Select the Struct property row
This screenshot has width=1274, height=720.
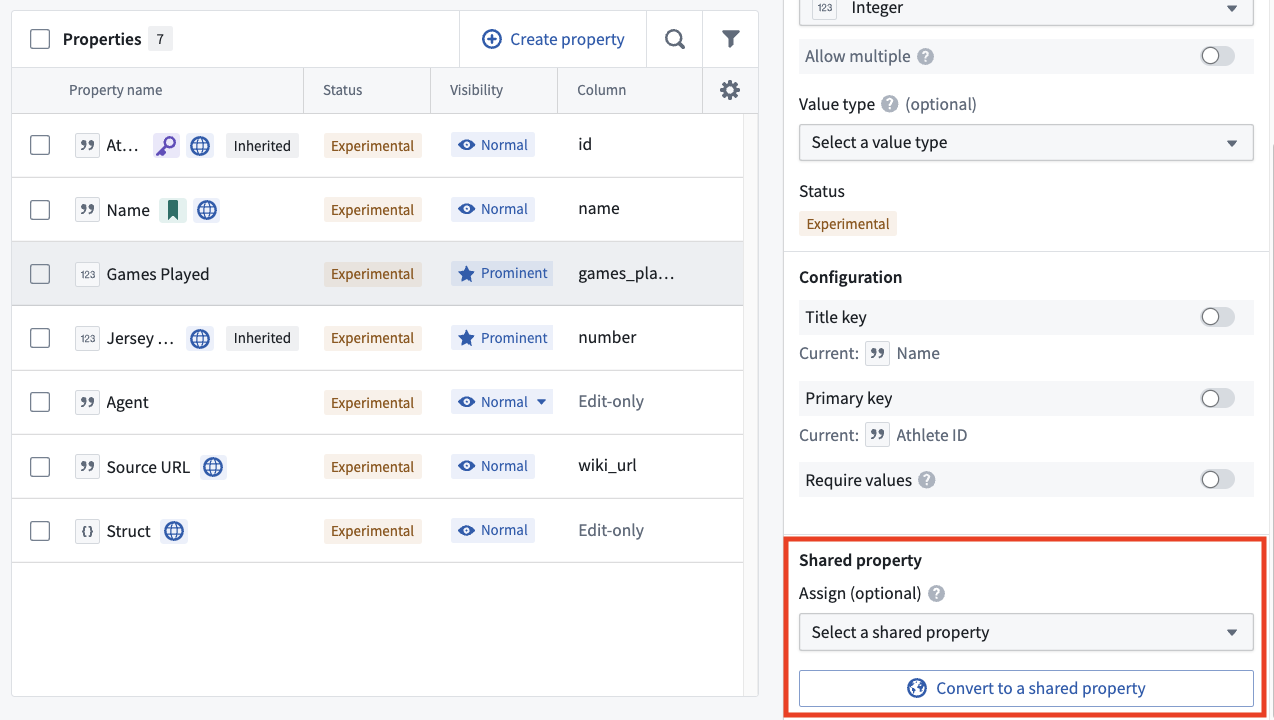[x=378, y=531]
